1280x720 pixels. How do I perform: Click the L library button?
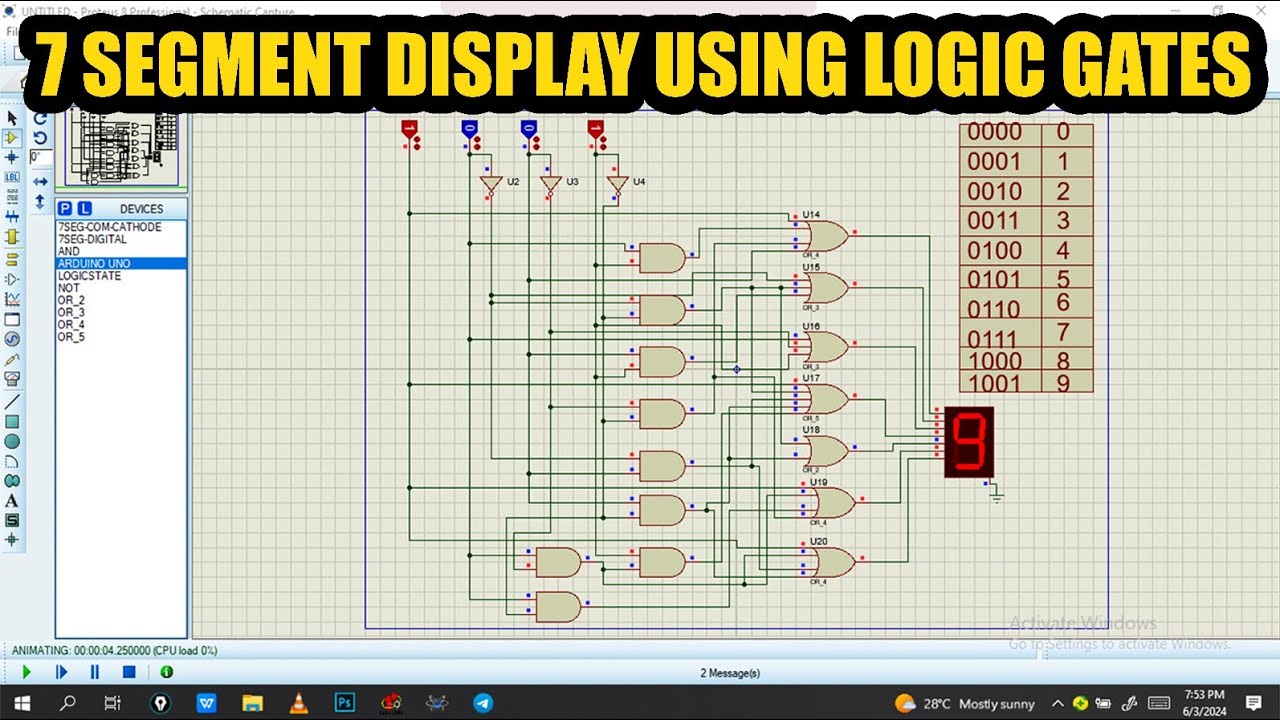(84, 208)
